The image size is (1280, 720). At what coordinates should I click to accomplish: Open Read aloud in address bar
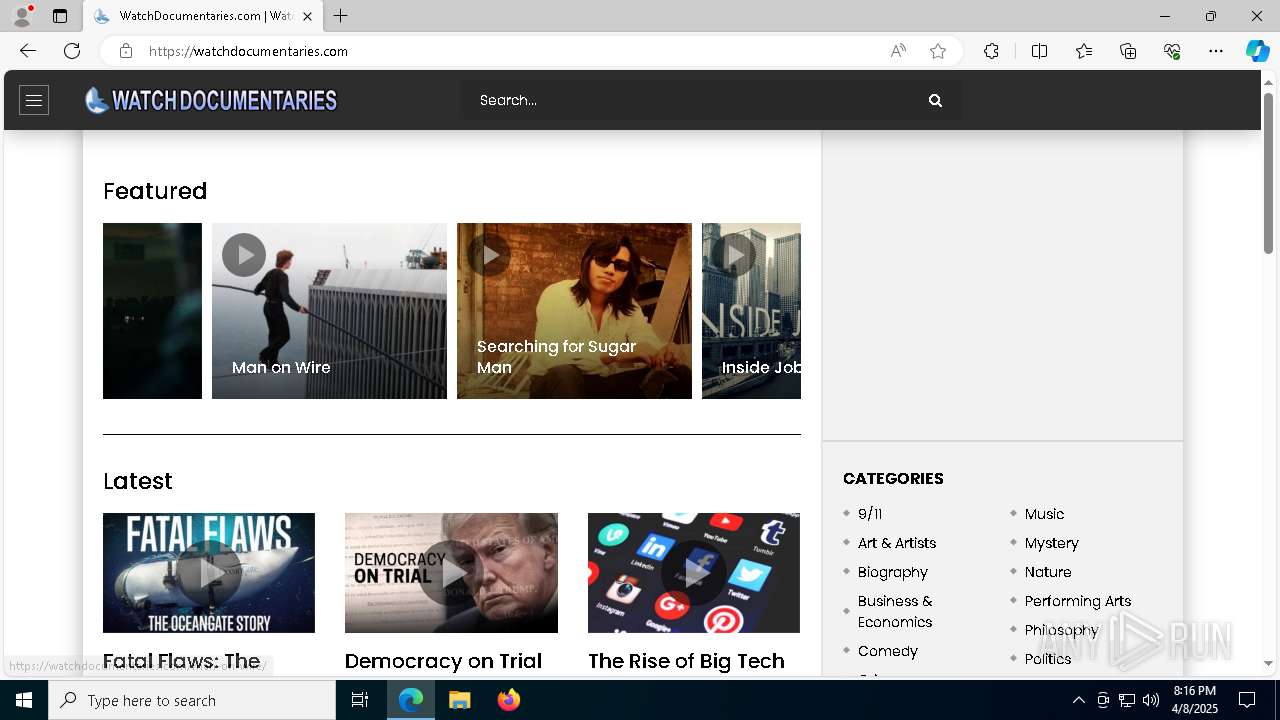point(898,51)
